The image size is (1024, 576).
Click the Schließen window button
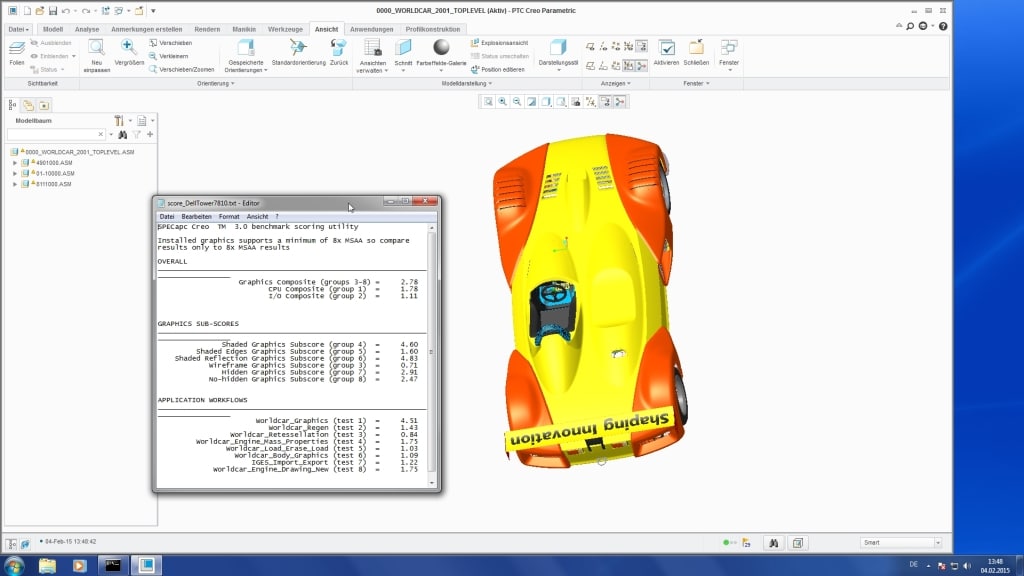(696, 53)
